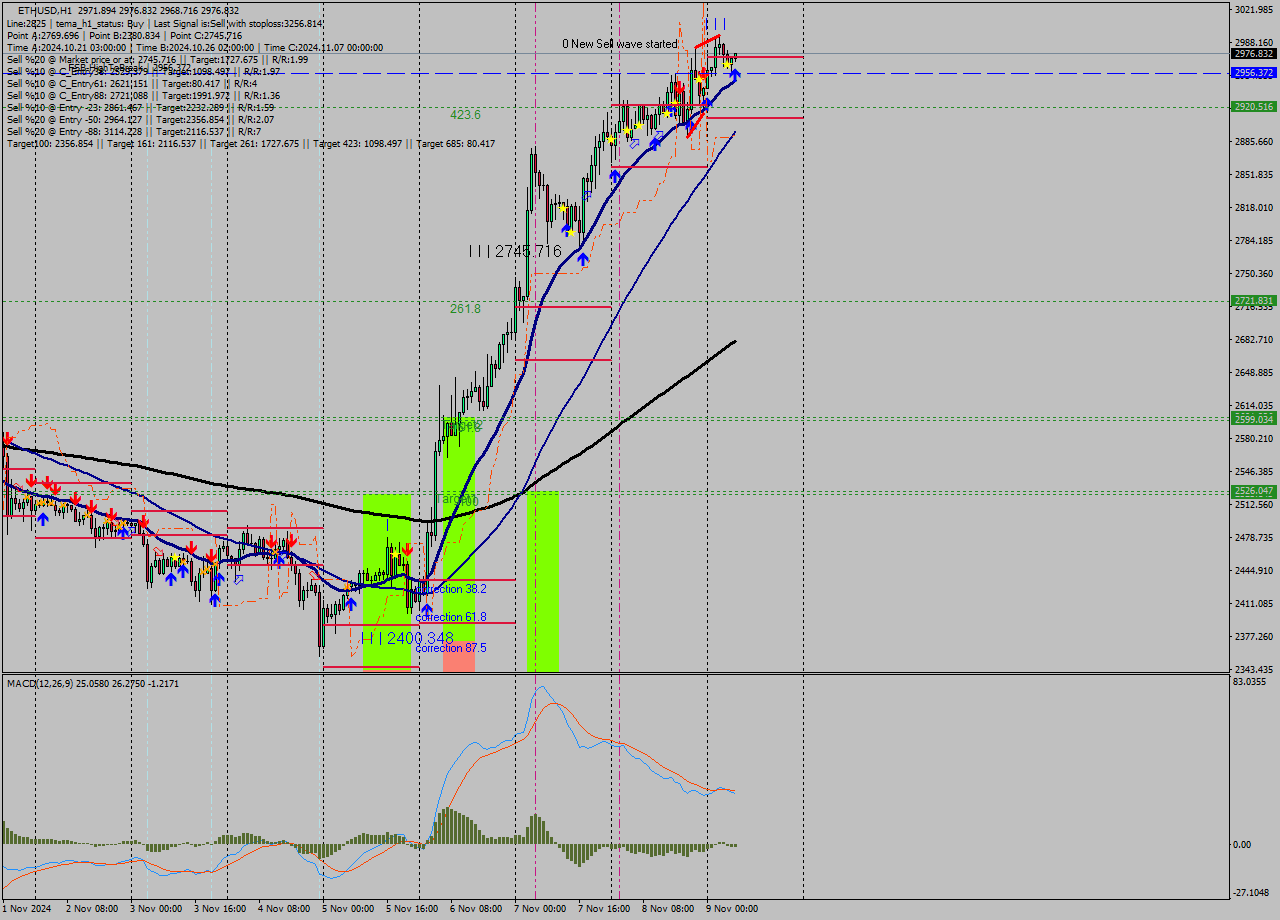
Task: Select the green rectangle at 7 Nov 00:00
Action: coord(543,581)
